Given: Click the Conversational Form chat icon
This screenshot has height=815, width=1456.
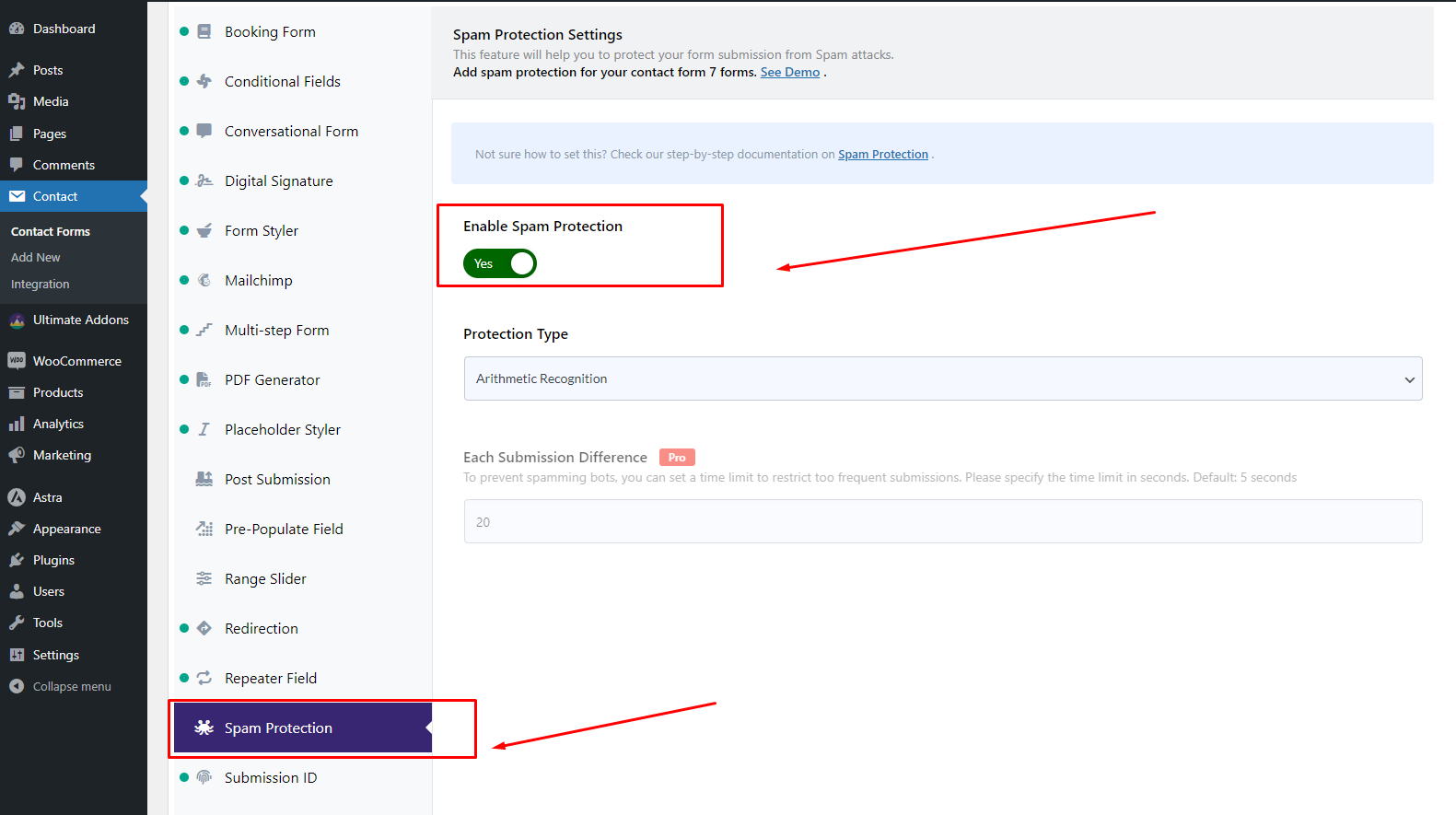Looking at the screenshot, I should 204,131.
